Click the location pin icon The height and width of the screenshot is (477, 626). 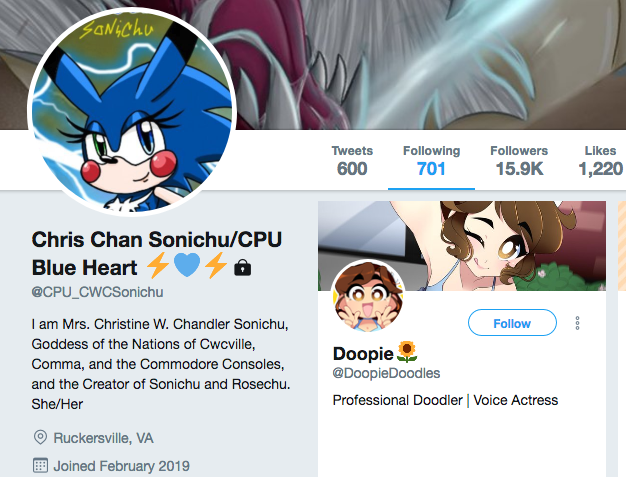pos(40,437)
